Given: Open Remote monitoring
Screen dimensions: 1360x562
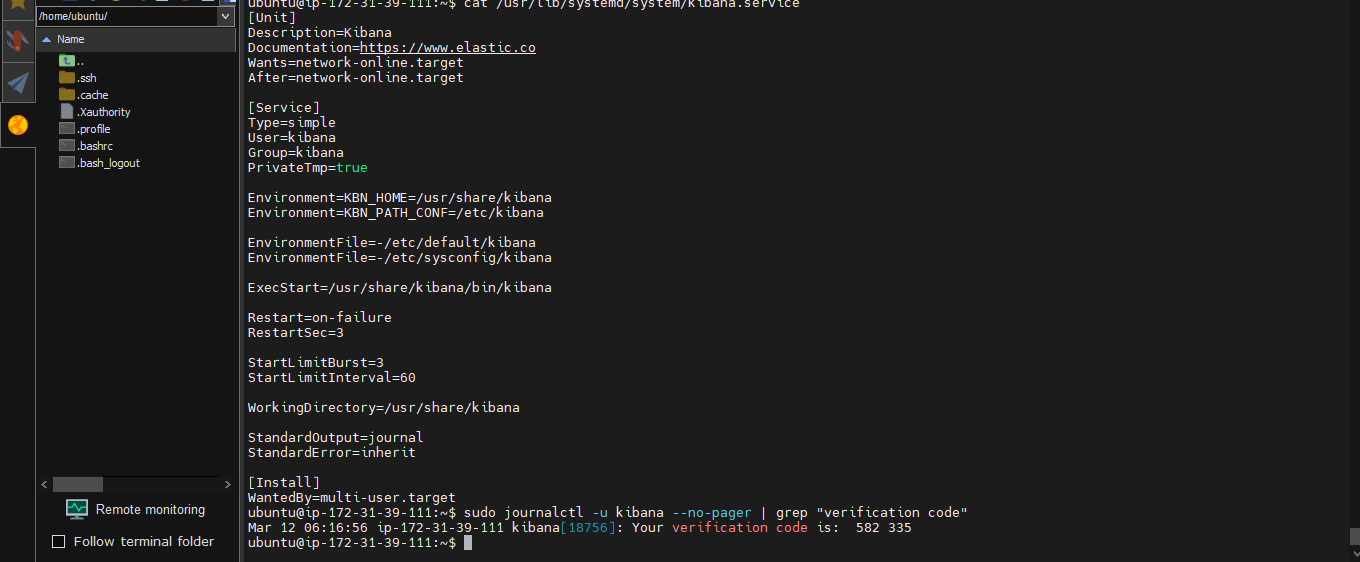Looking at the screenshot, I should [135, 509].
